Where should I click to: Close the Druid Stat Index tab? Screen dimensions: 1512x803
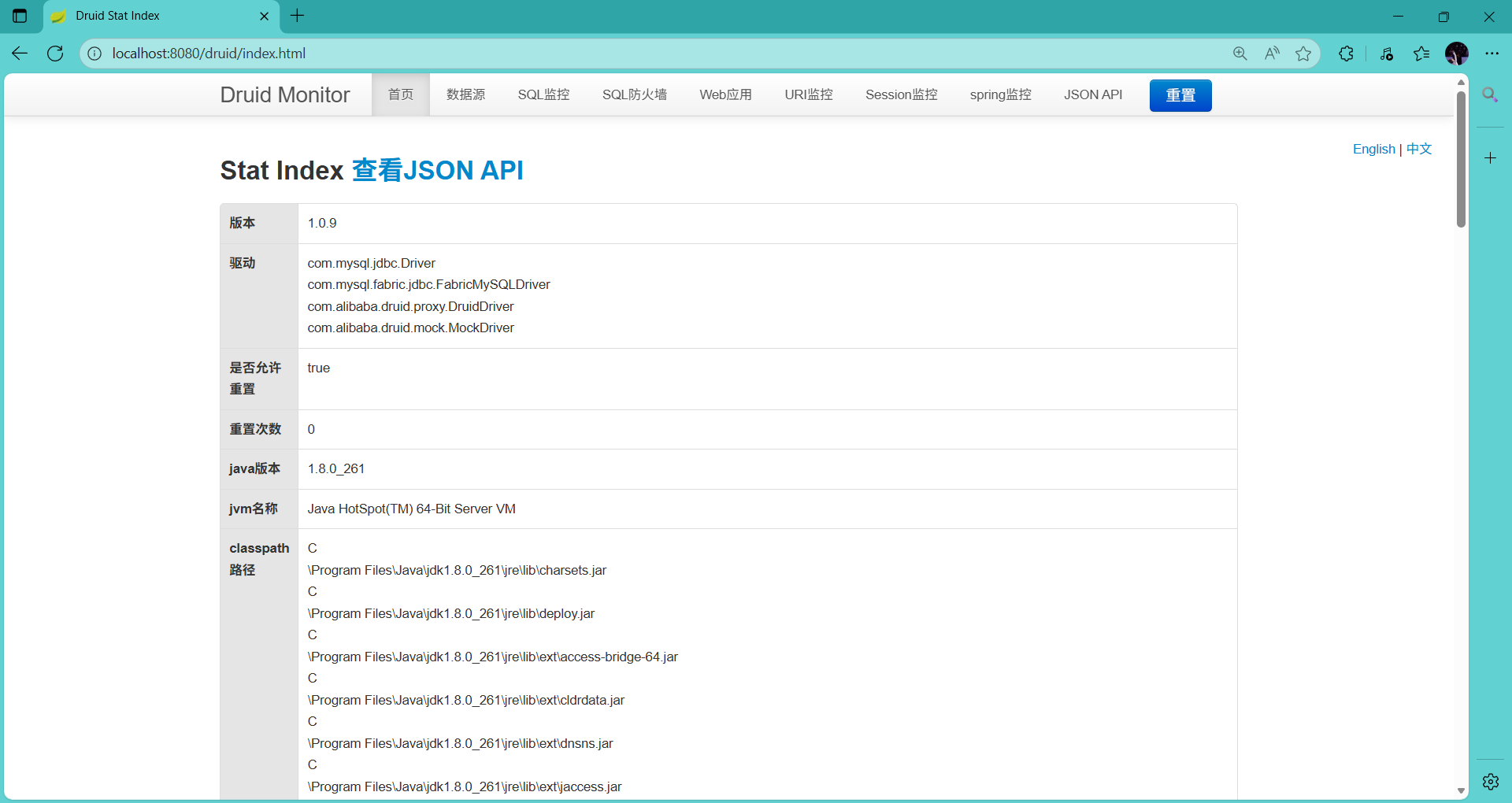(264, 16)
